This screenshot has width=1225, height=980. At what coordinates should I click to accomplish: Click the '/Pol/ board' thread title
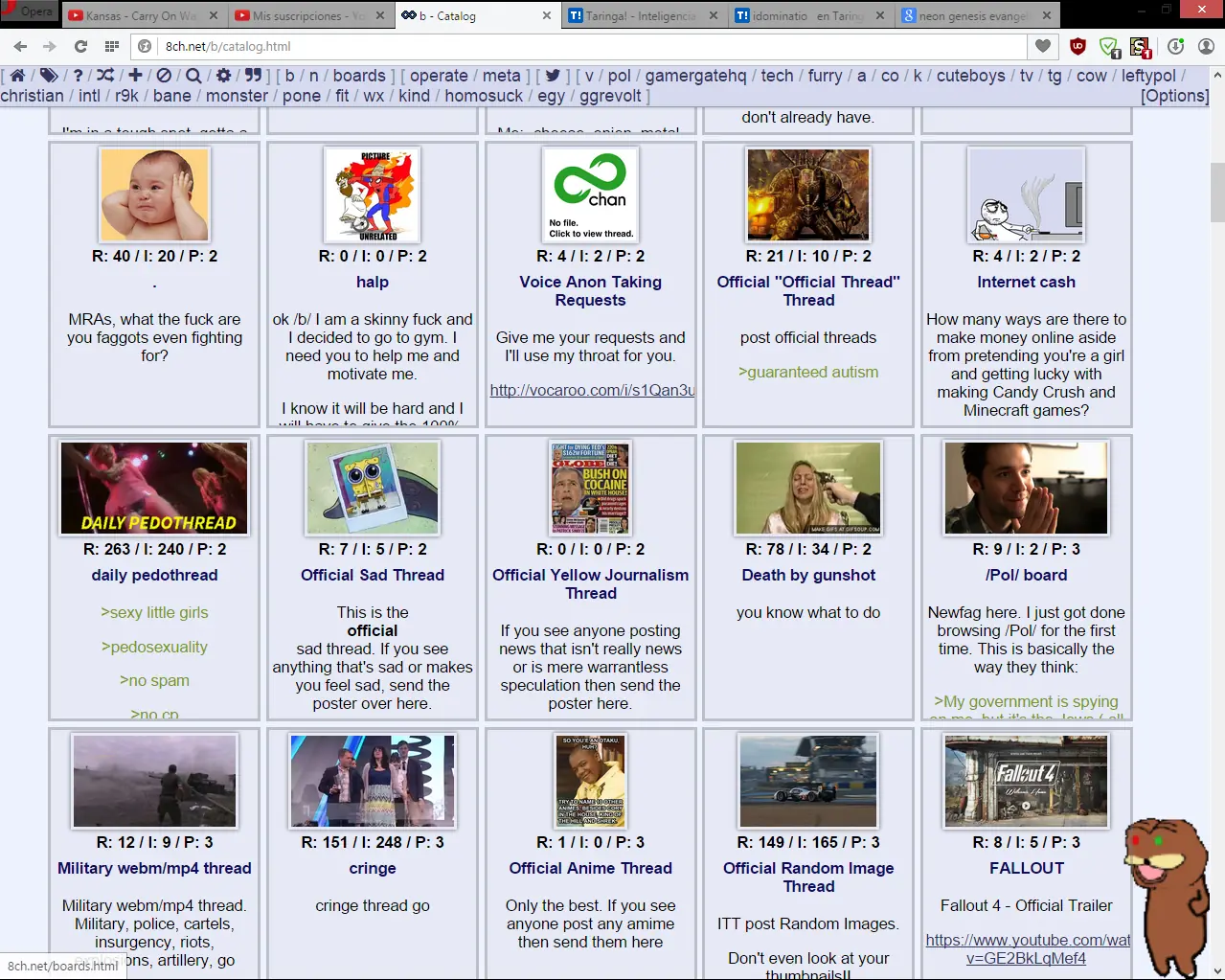pos(1026,575)
